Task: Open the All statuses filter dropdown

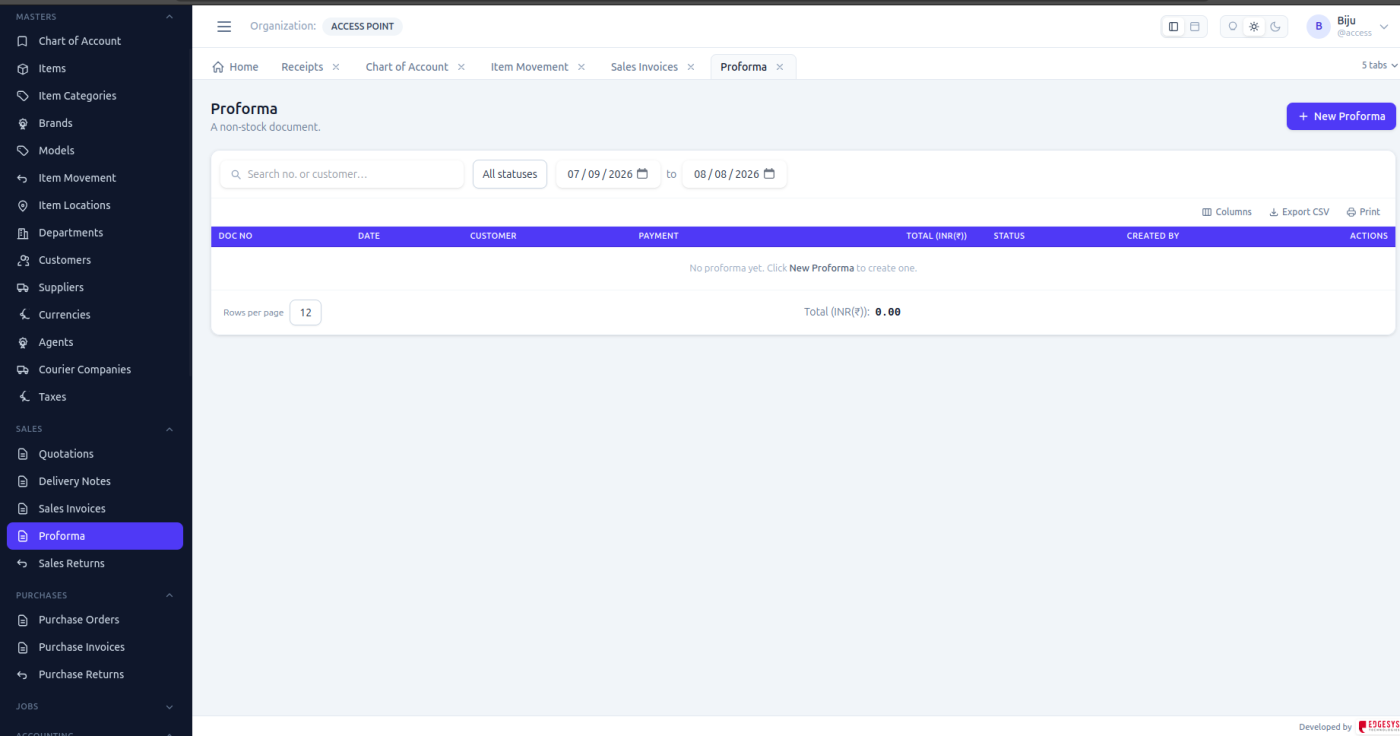Action: tap(510, 174)
